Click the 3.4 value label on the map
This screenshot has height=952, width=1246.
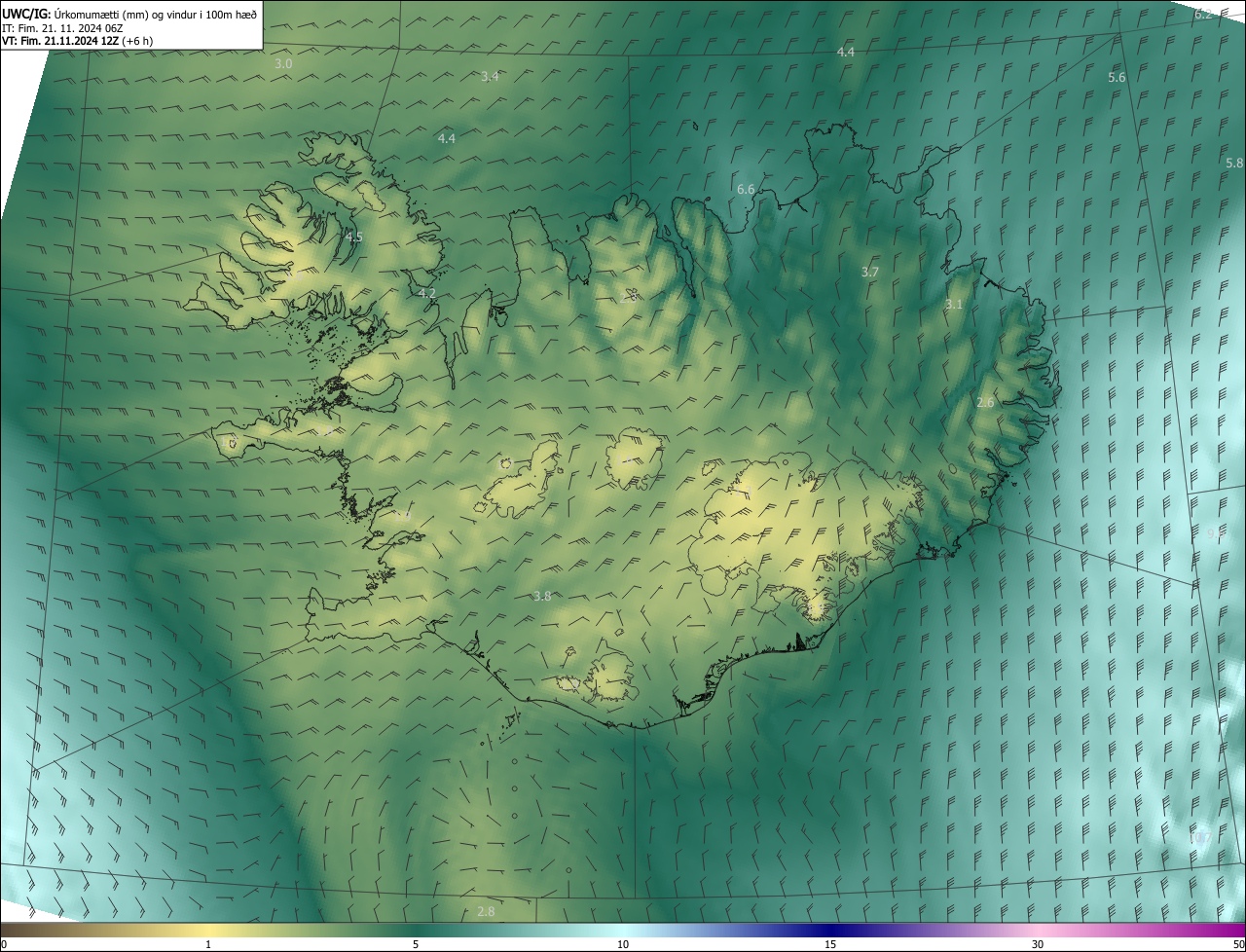pos(490,76)
